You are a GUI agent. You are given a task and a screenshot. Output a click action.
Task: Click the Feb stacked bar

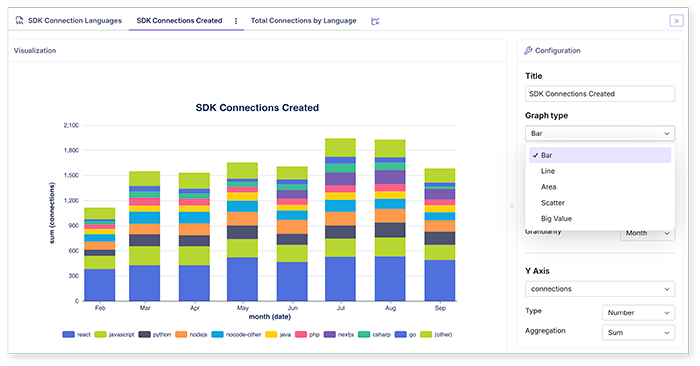click(x=100, y=254)
